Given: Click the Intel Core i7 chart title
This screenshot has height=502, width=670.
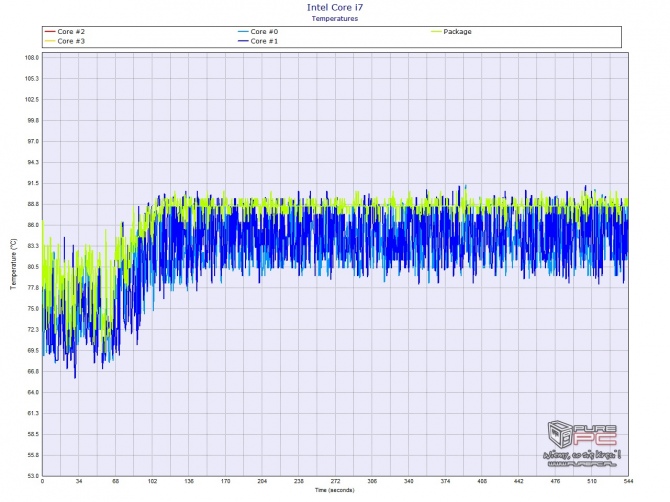Looking at the screenshot, I should 335,7.
